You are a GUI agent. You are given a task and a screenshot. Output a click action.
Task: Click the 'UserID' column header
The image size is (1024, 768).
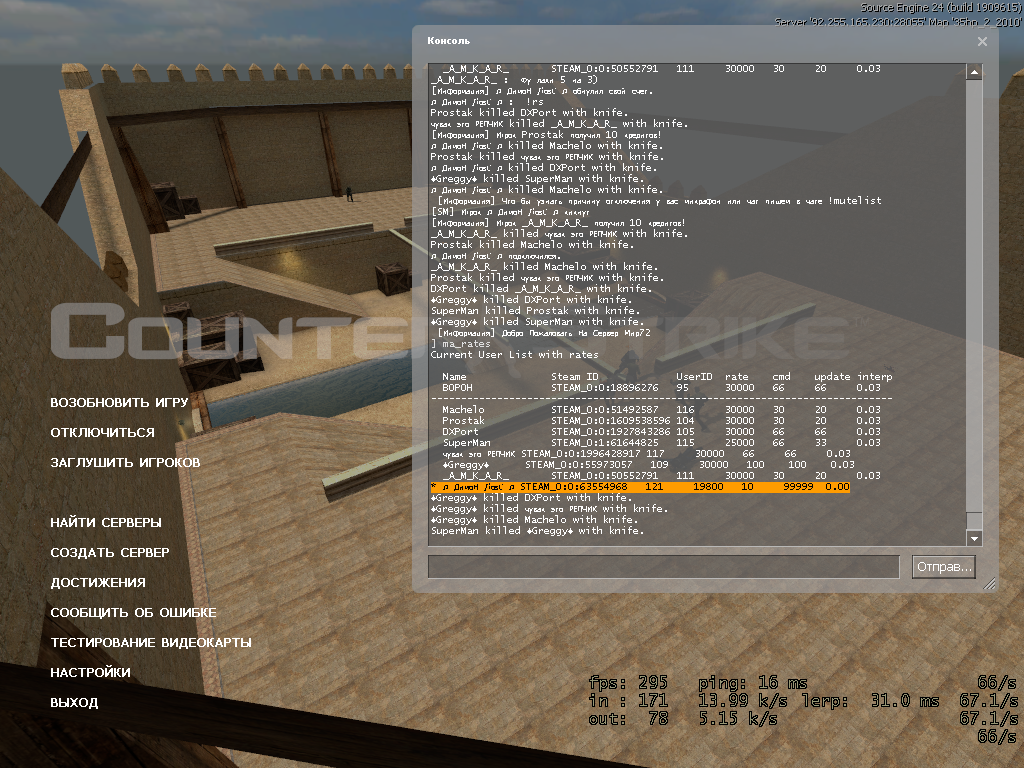click(694, 377)
